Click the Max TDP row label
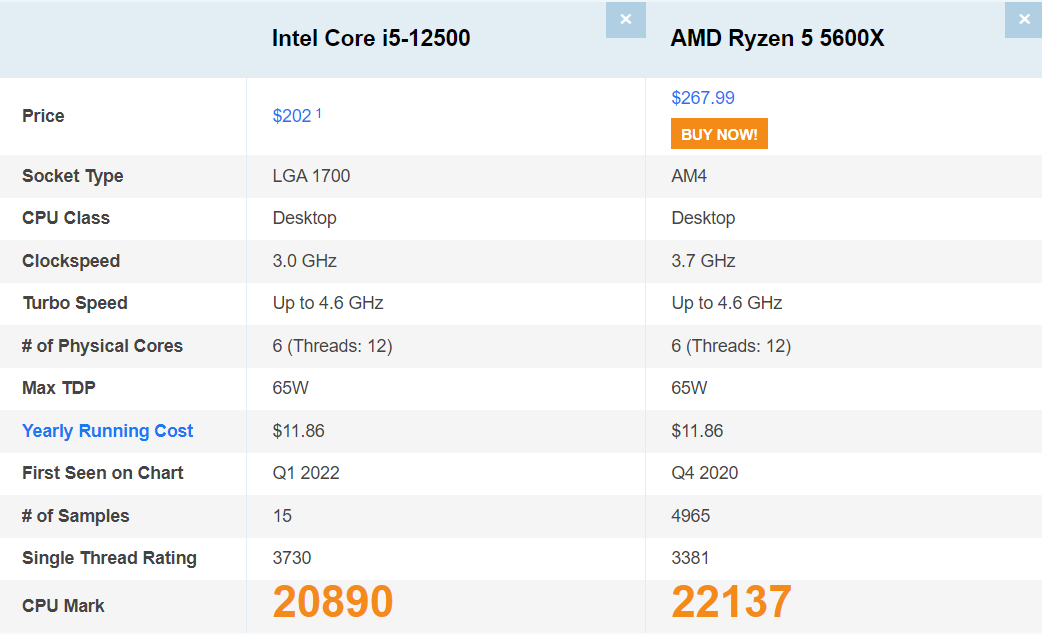Image resolution: width=1042 pixels, height=635 pixels. click(58, 388)
